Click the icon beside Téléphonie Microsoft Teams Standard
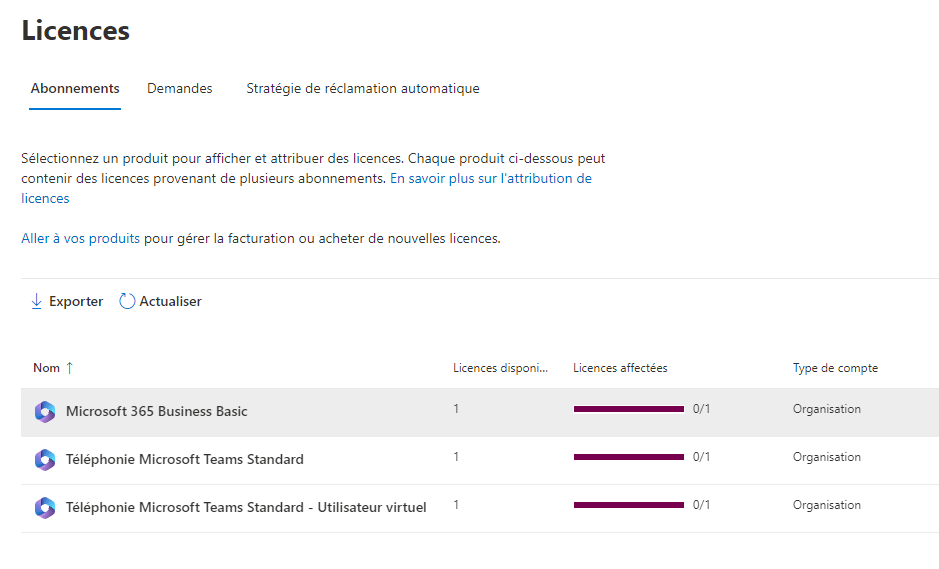Image resolution: width=939 pixels, height=569 pixels. 45,459
